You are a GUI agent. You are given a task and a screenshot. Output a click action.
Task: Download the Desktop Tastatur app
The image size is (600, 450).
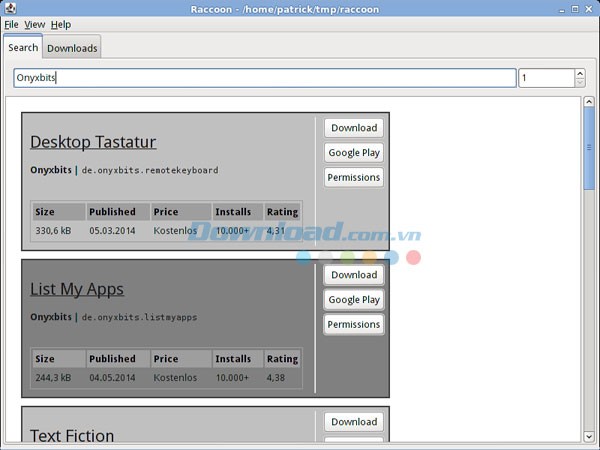click(x=354, y=128)
